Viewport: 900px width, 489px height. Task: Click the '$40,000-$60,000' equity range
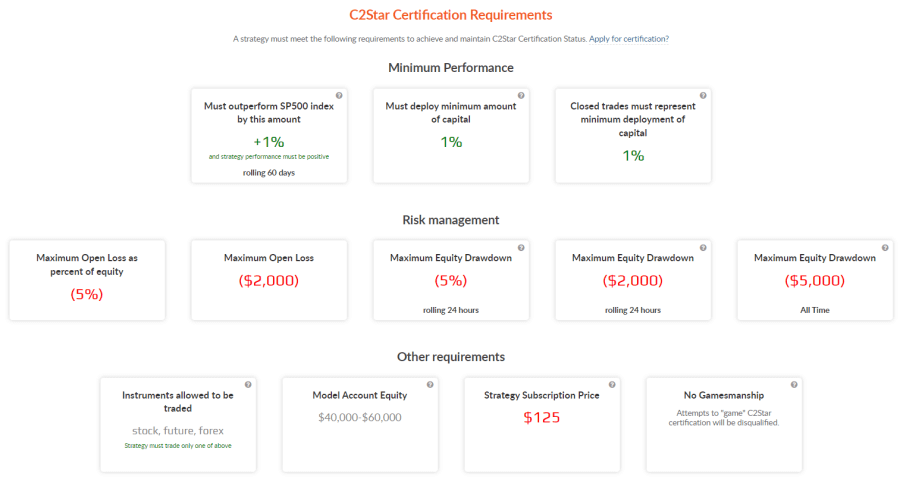click(360, 417)
